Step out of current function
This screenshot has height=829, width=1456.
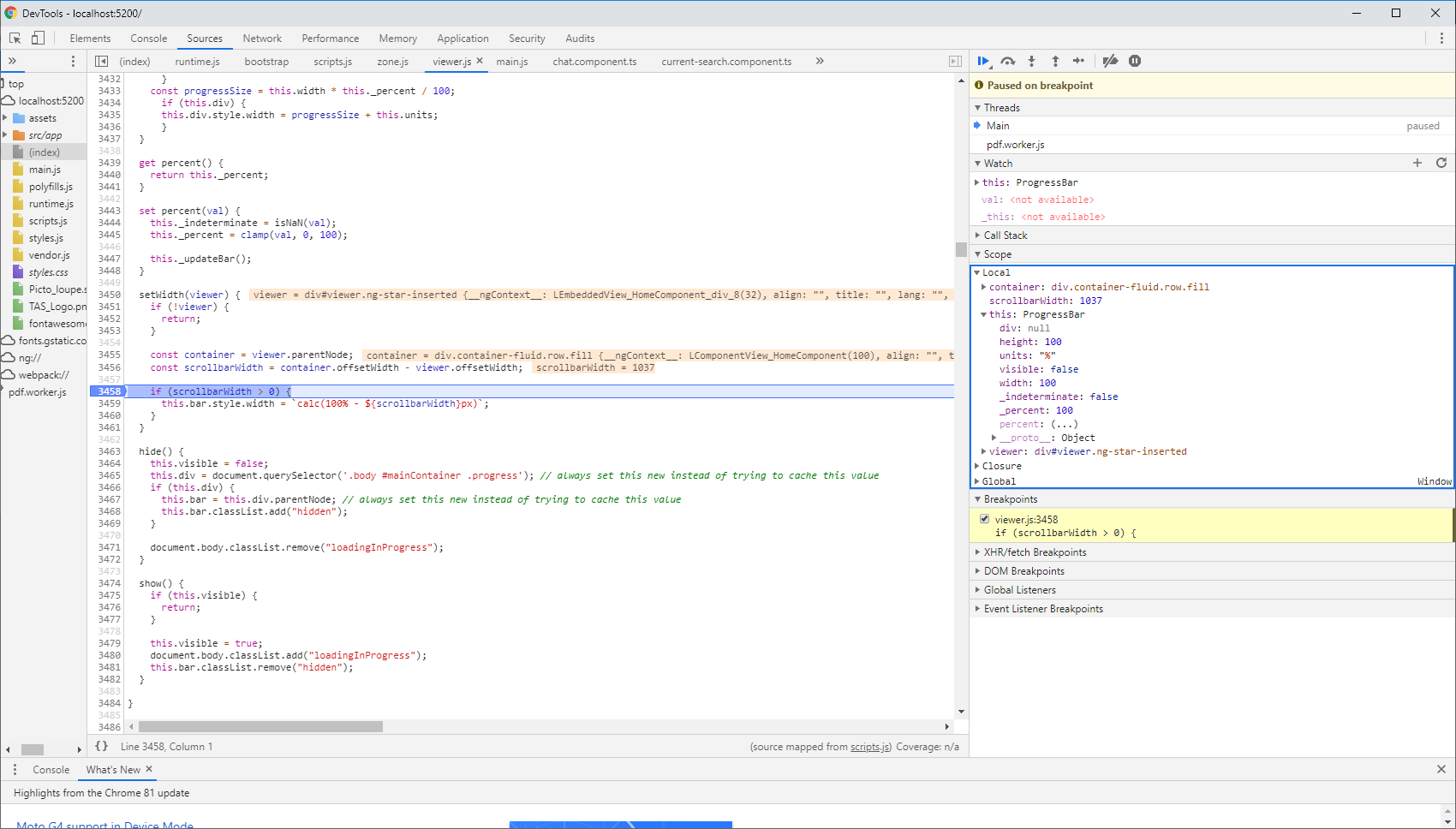tap(1055, 61)
